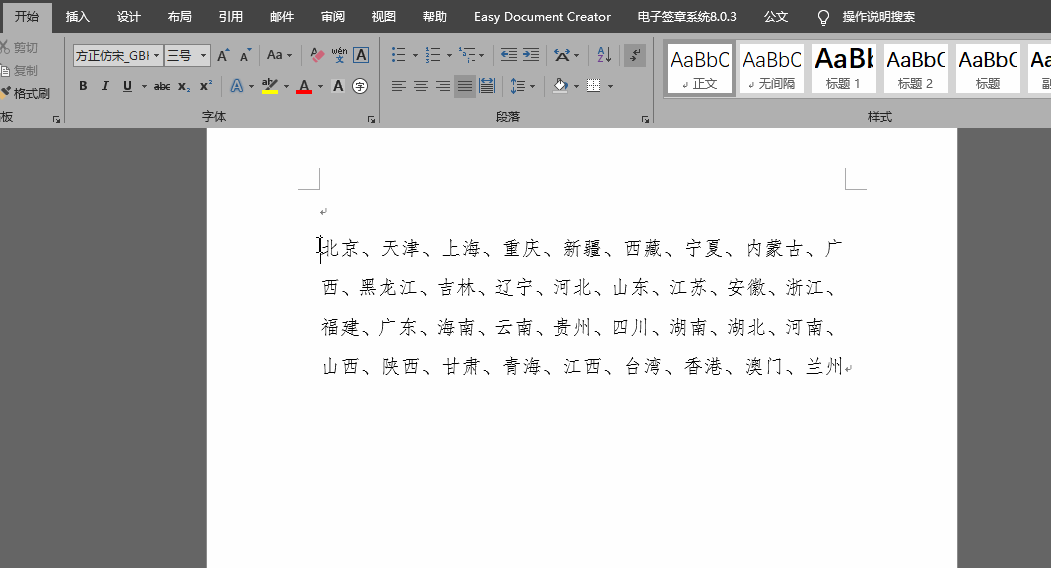This screenshot has width=1051, height=568.
Task: Center-align the paragraph text
Action: tap(421, 86)
